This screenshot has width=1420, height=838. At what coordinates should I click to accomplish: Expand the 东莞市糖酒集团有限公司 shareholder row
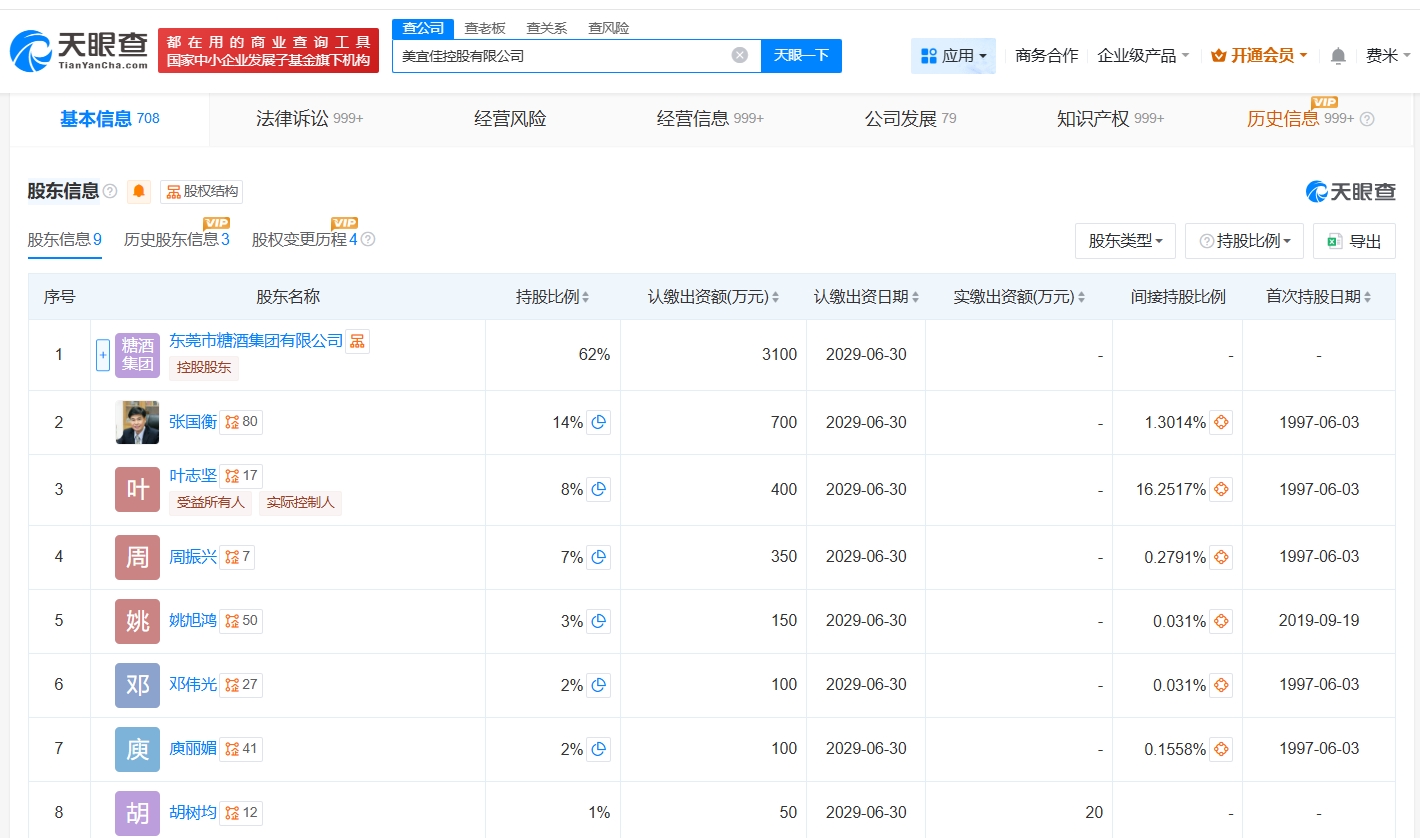pyautogui.click(x=102, y=355)
